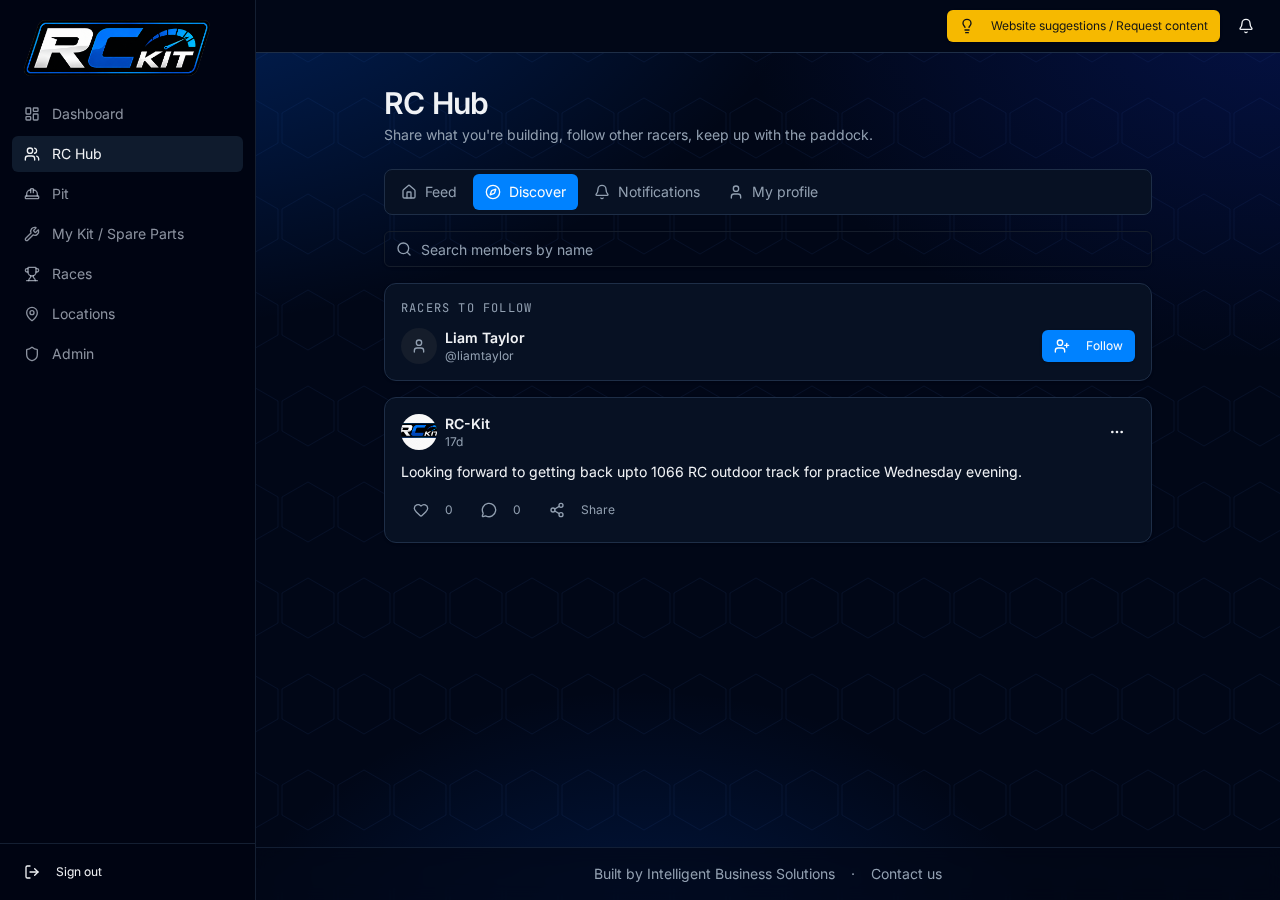This screenshot has height=900, width=1280.
Task: Click the post text about 1066 RC track
Action: tap(711, 472)
